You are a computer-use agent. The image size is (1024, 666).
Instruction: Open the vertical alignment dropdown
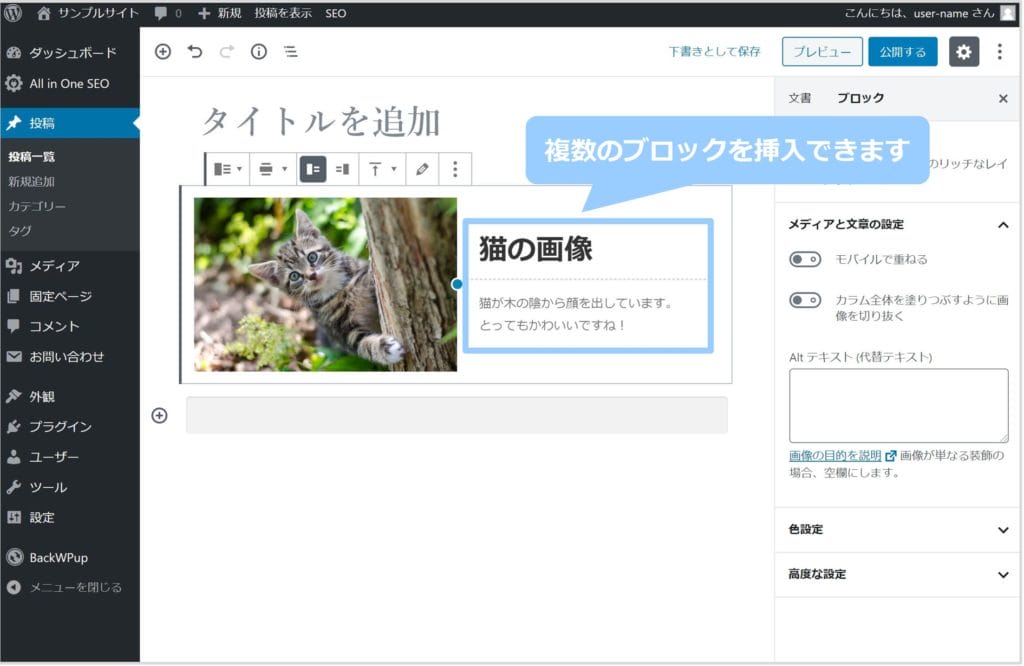(x=383, y=169)
